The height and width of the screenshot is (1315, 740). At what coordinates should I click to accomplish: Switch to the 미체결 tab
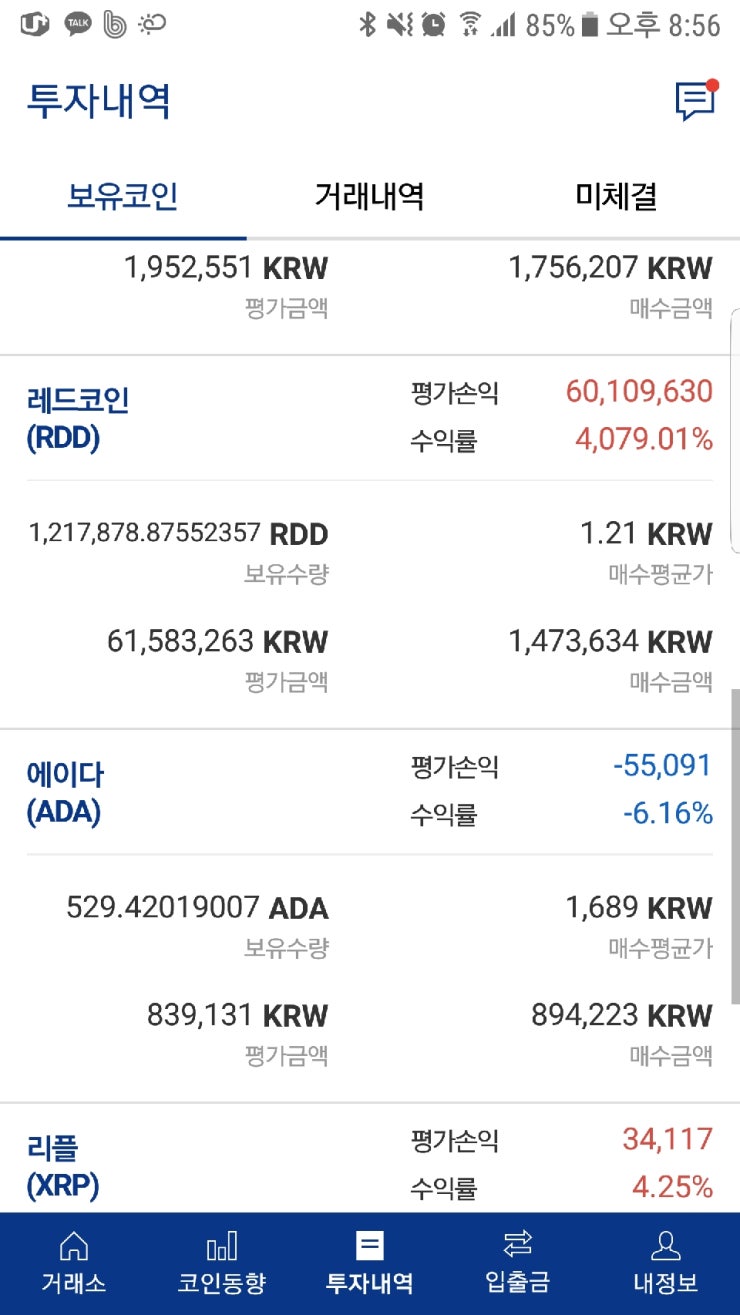click(616, 196)
